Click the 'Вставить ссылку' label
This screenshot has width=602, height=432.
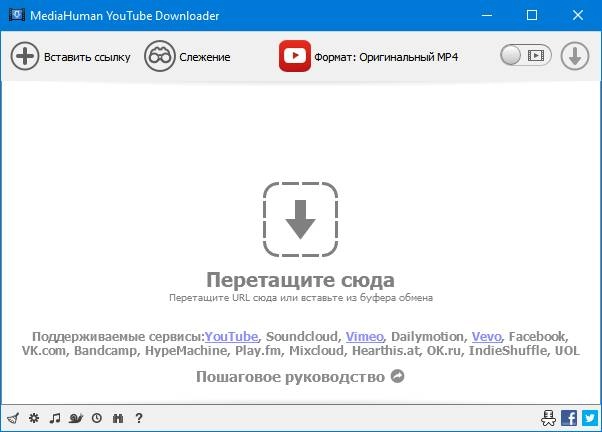(x=87, y=57)
